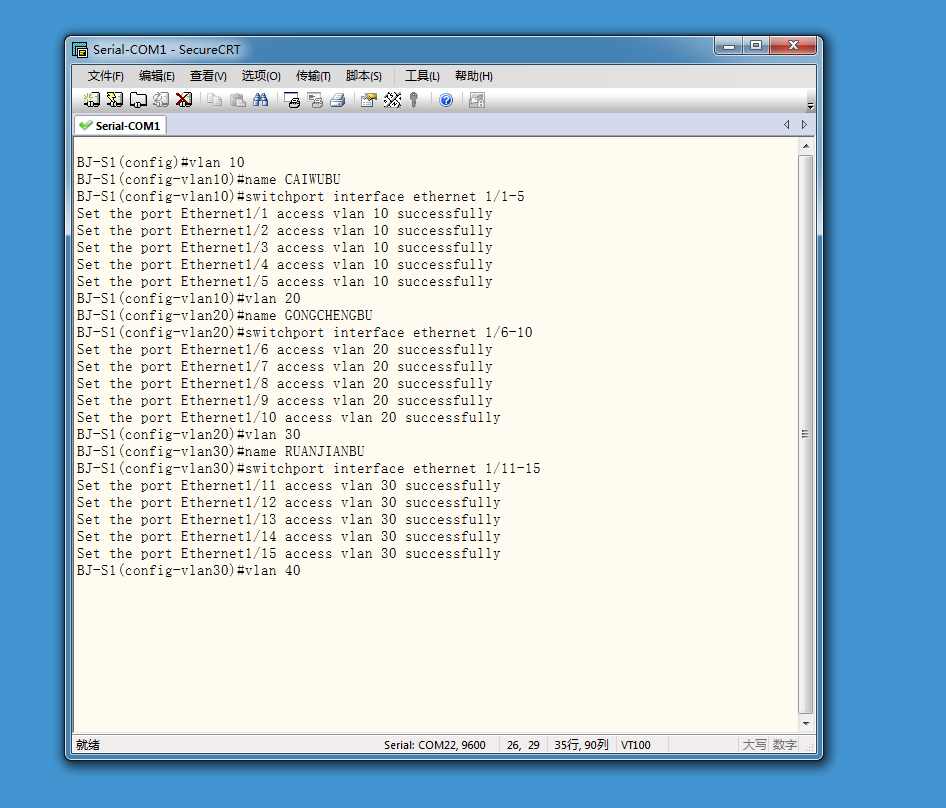
Task: Click the '就绪' status text
Action: click(88, 745)
